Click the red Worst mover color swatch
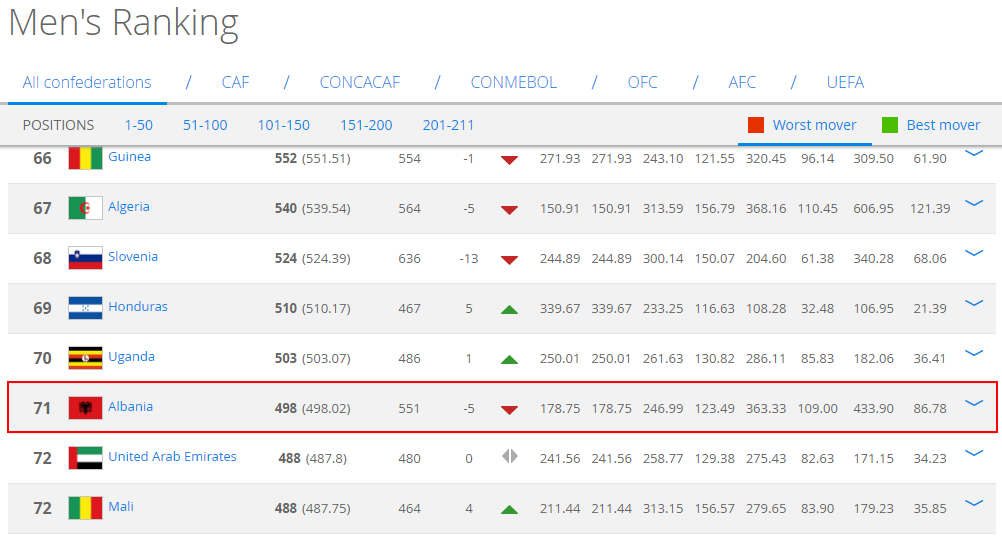 coord(756,125)
